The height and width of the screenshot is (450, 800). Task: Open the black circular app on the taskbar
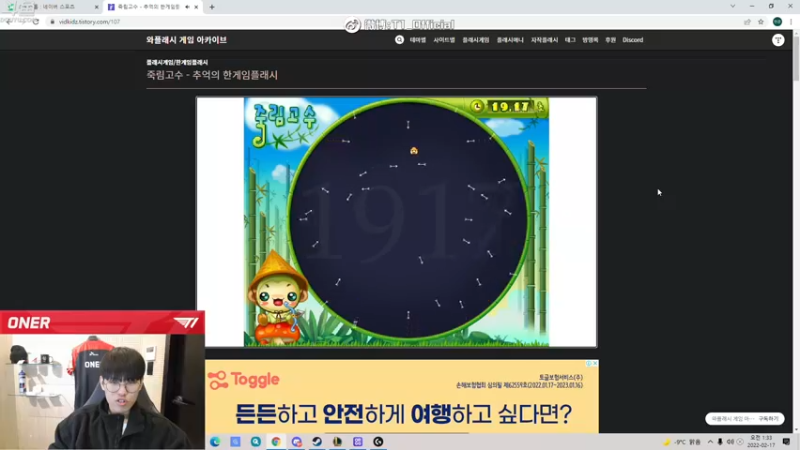(x=378, y=441)
